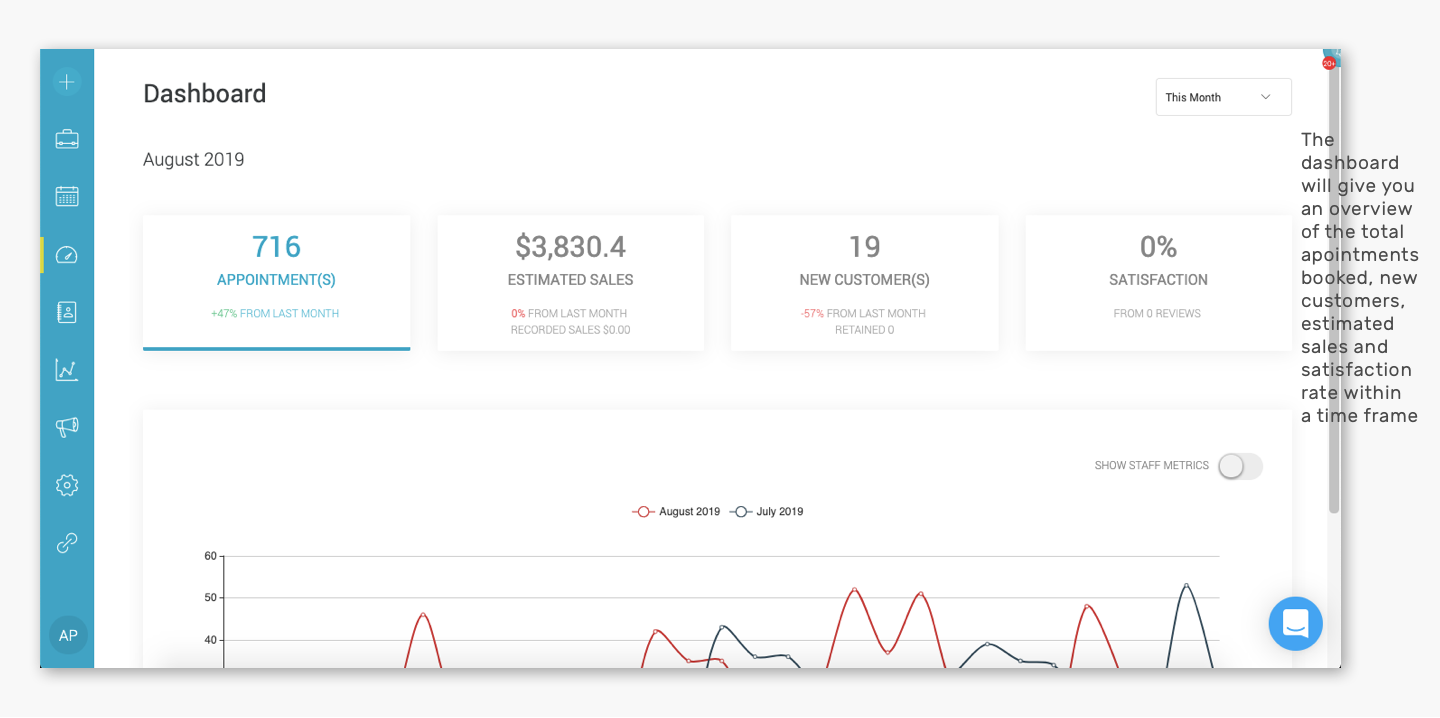Click the plus add-new icon in sidebar
The width and height of the screenshot is (1440, 718).
67,82
